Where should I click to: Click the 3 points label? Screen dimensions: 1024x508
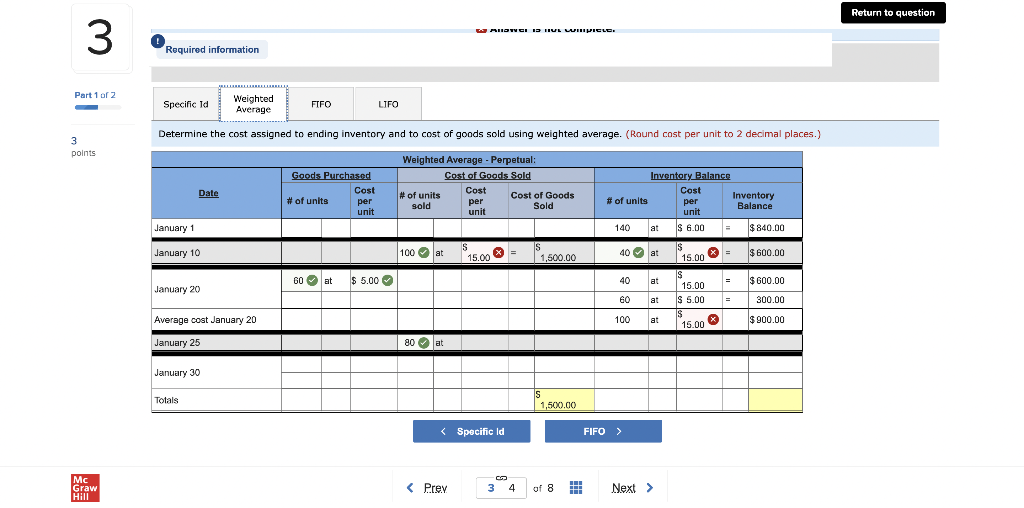83,147
